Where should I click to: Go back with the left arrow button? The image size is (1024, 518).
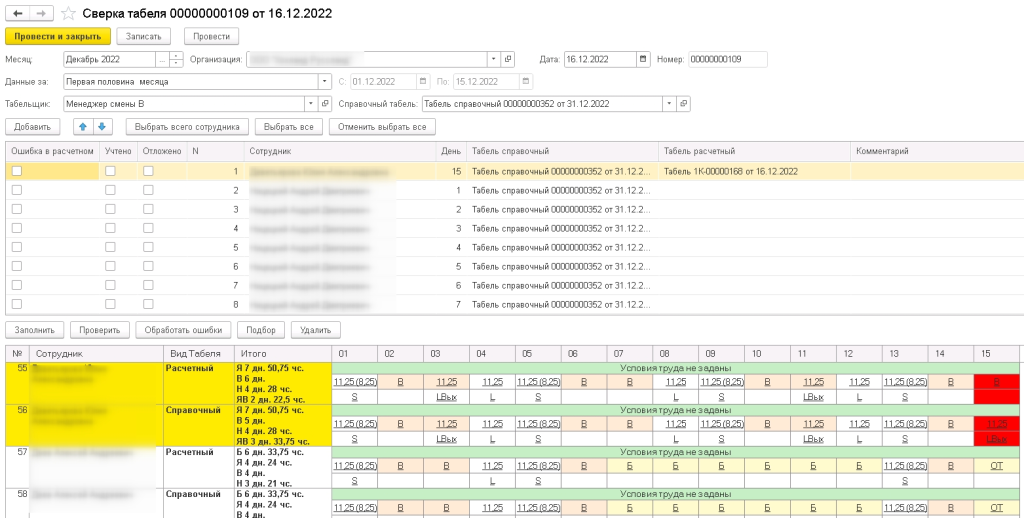click(18, 13)
